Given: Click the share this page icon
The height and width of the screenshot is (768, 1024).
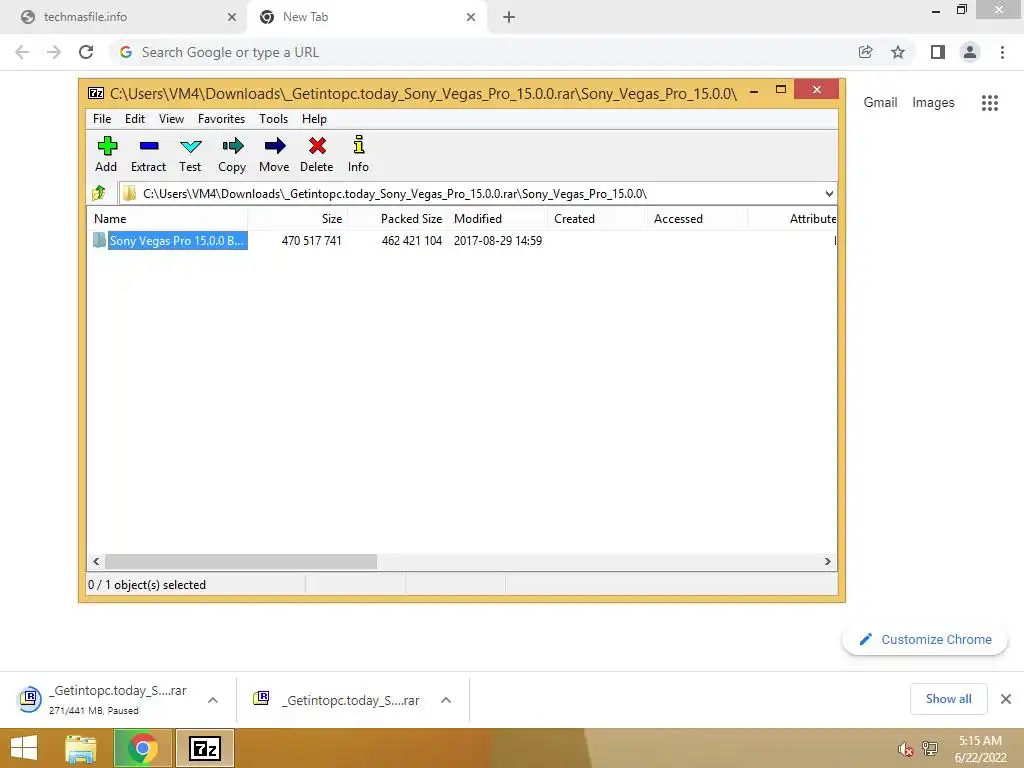Looking at the screenshot, I should [x=866, y=52].
